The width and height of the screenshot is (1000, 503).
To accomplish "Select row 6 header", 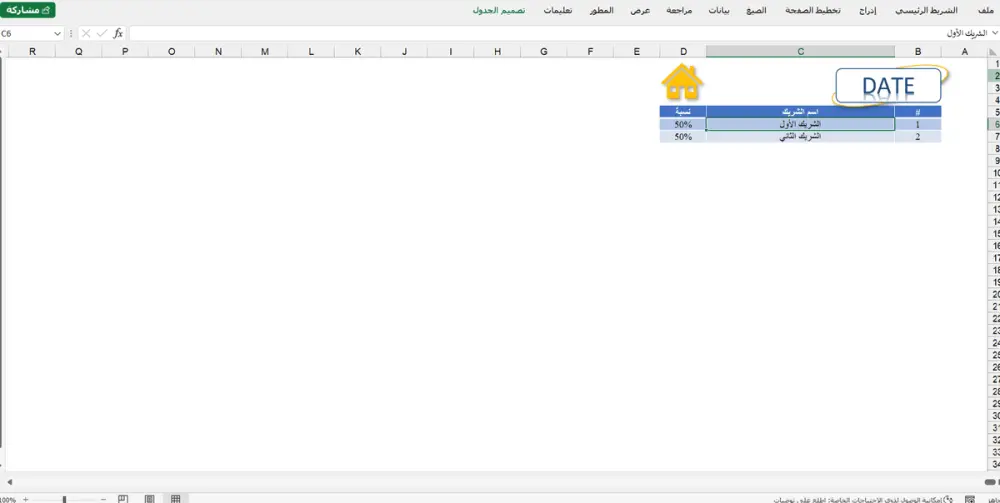I will (994, 124).
